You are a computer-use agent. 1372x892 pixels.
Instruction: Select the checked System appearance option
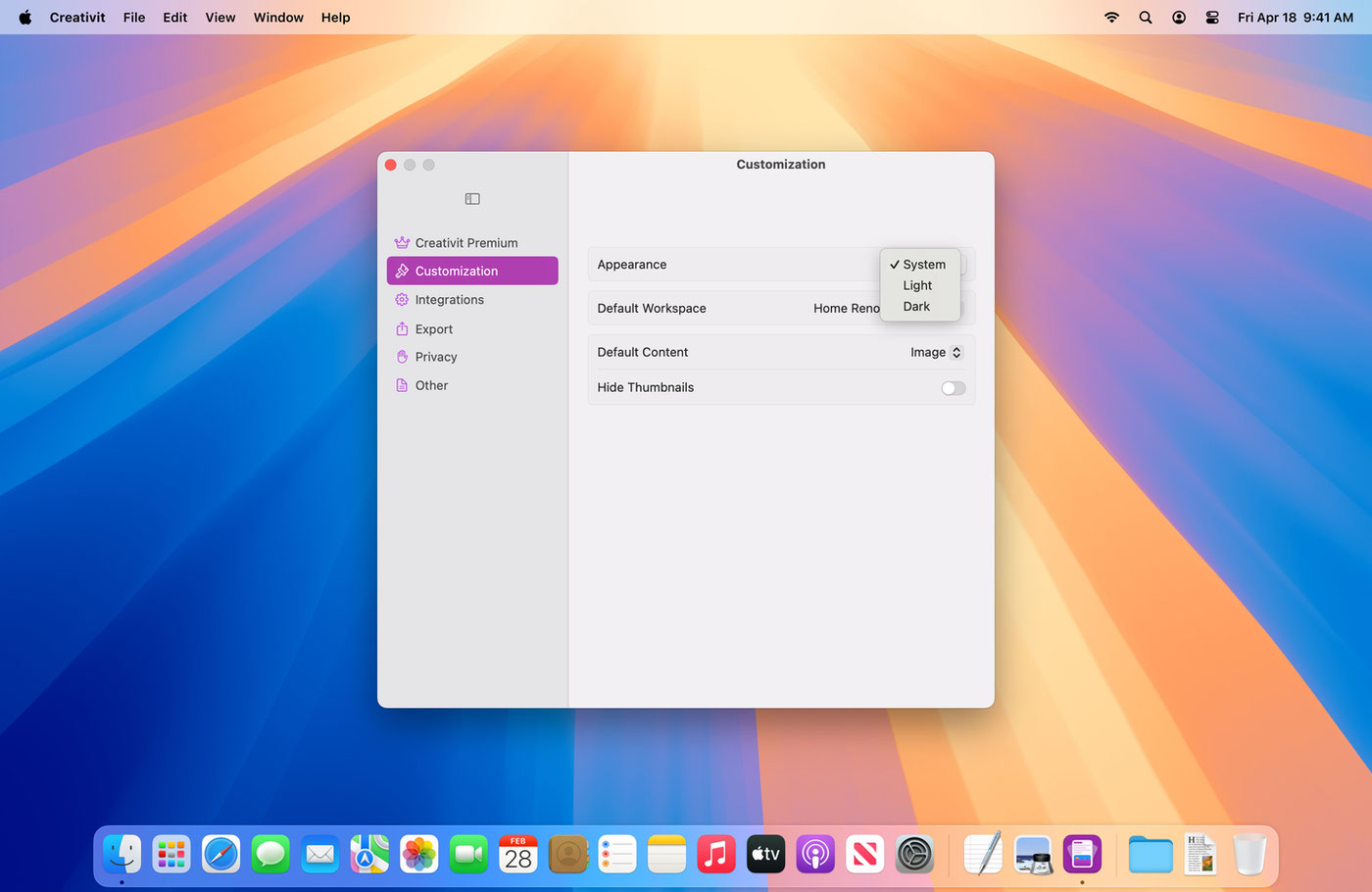[919, 265]
